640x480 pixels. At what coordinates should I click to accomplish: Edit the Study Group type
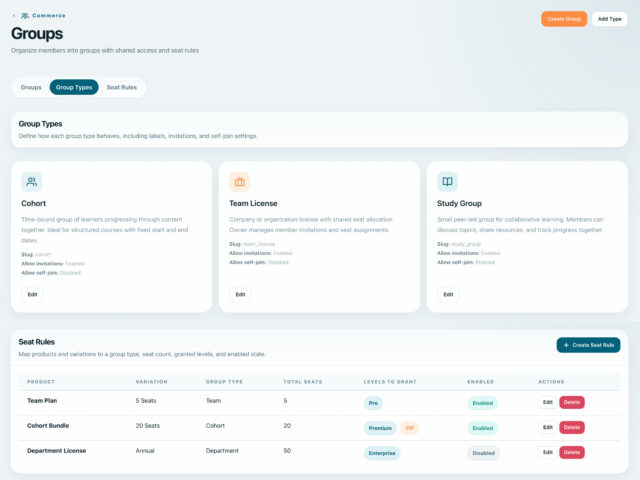pos(448,294)
